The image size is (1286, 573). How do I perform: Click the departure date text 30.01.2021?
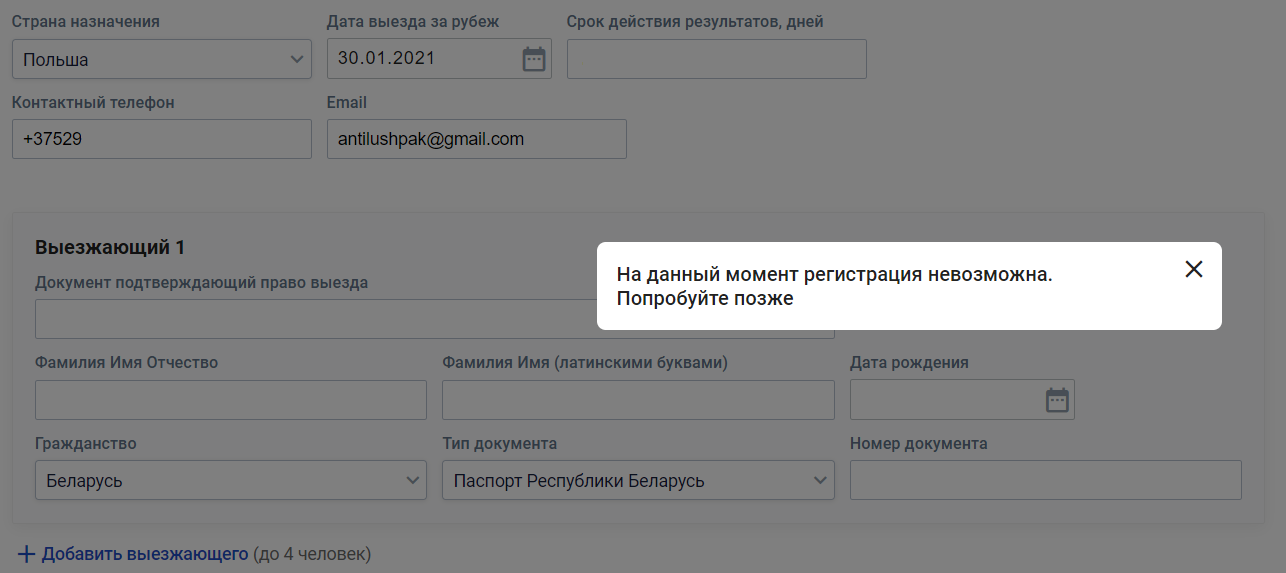point(386,58)
